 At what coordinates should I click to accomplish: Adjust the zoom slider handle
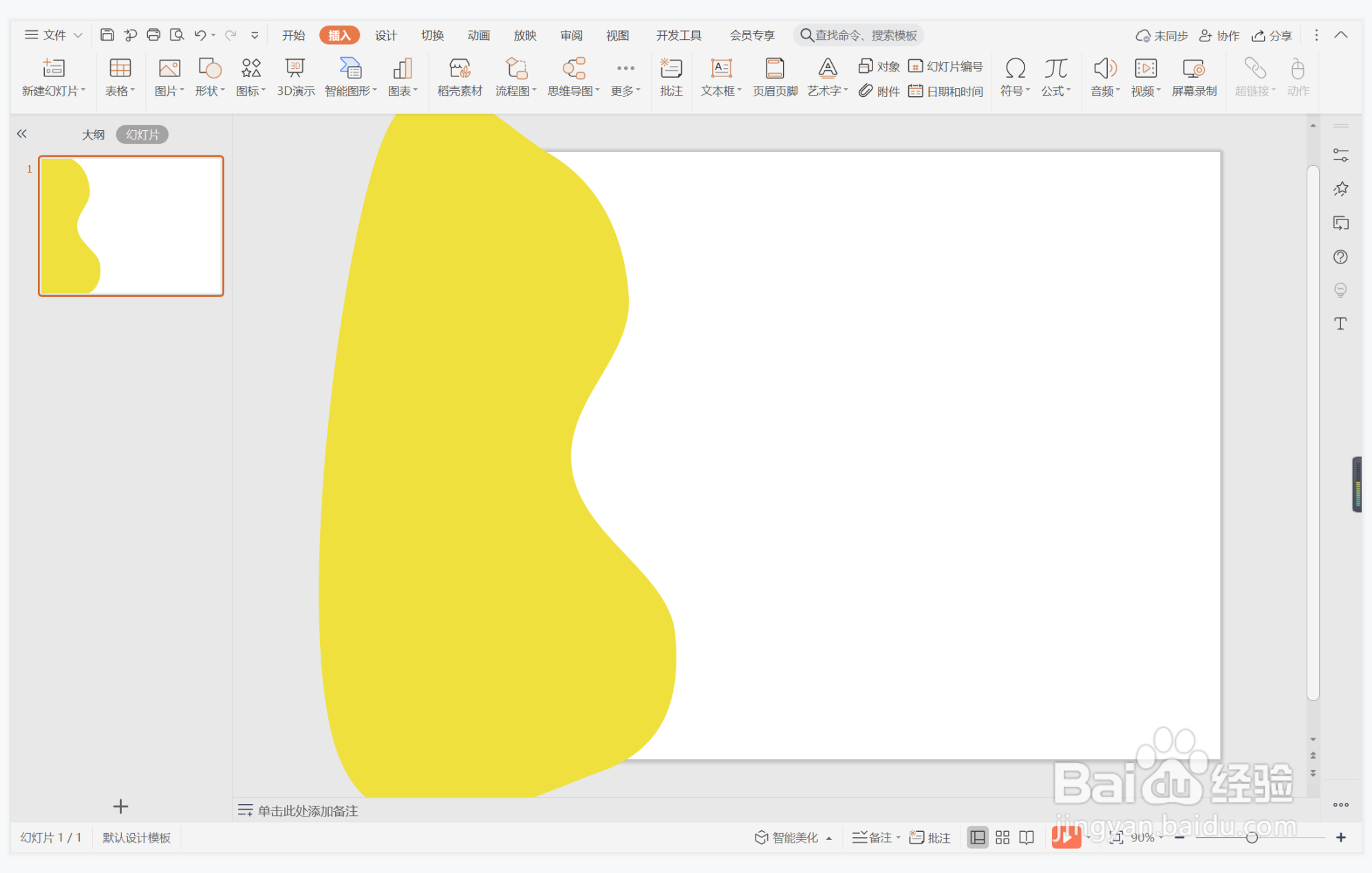(x=1252, y=837)
